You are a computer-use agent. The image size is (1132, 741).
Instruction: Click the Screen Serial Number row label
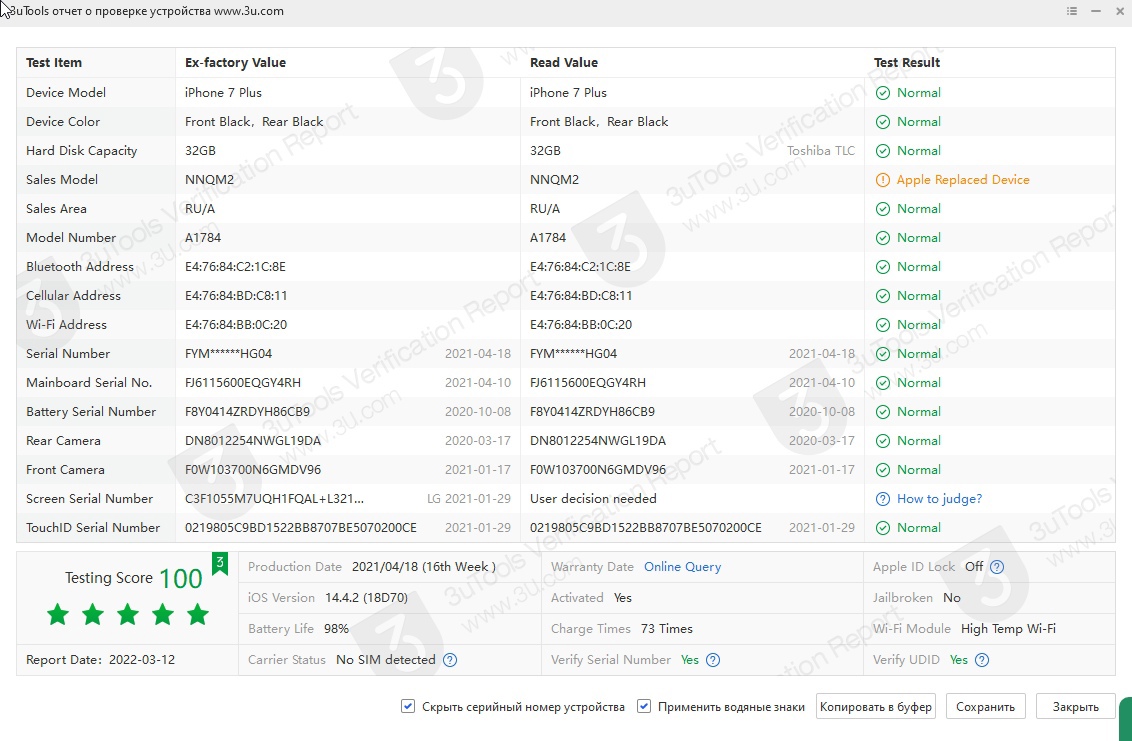pyautogui.click(x=90, y=499)
